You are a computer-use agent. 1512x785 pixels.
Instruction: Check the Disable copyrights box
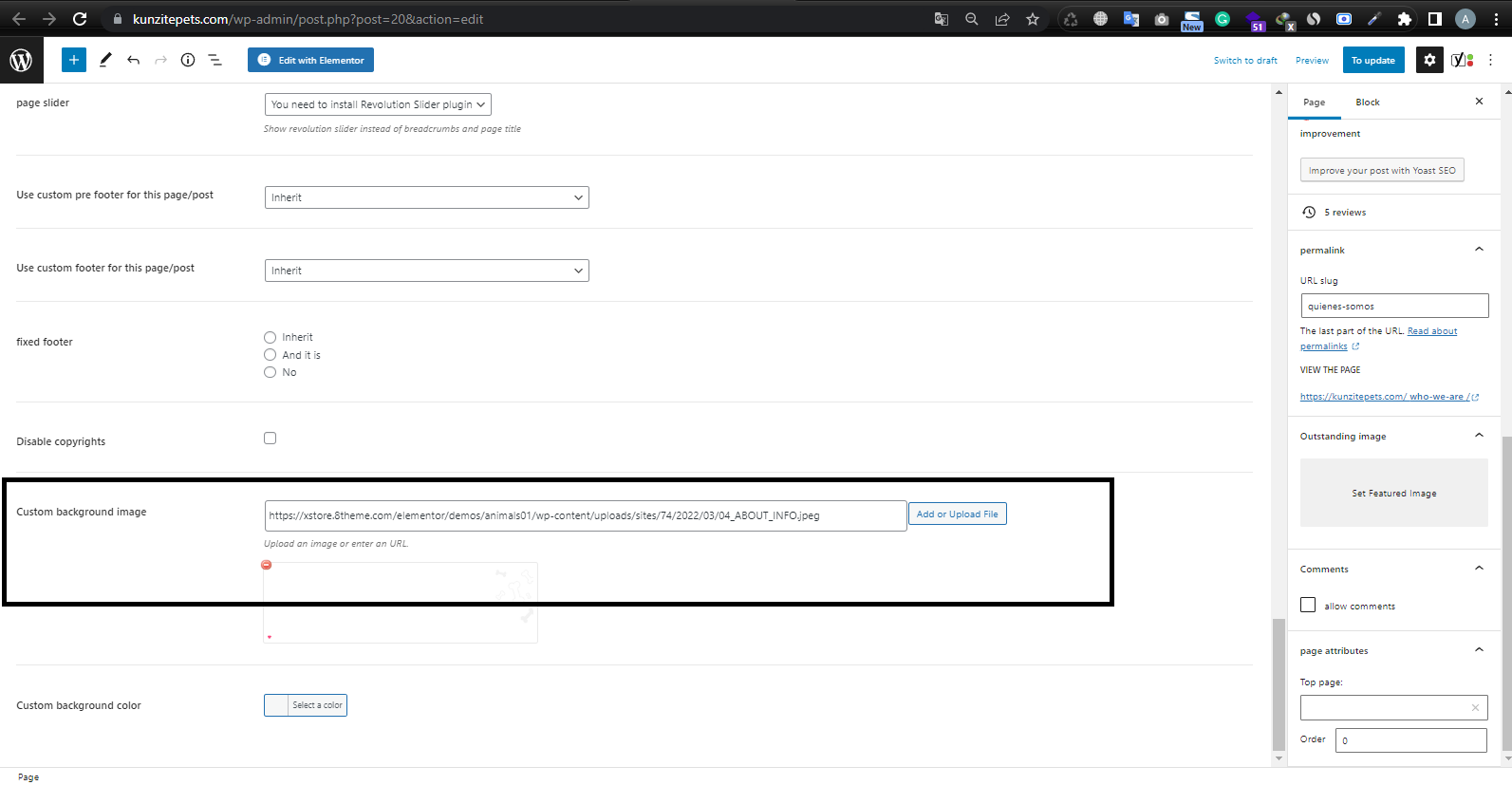[x=271, y=439]
